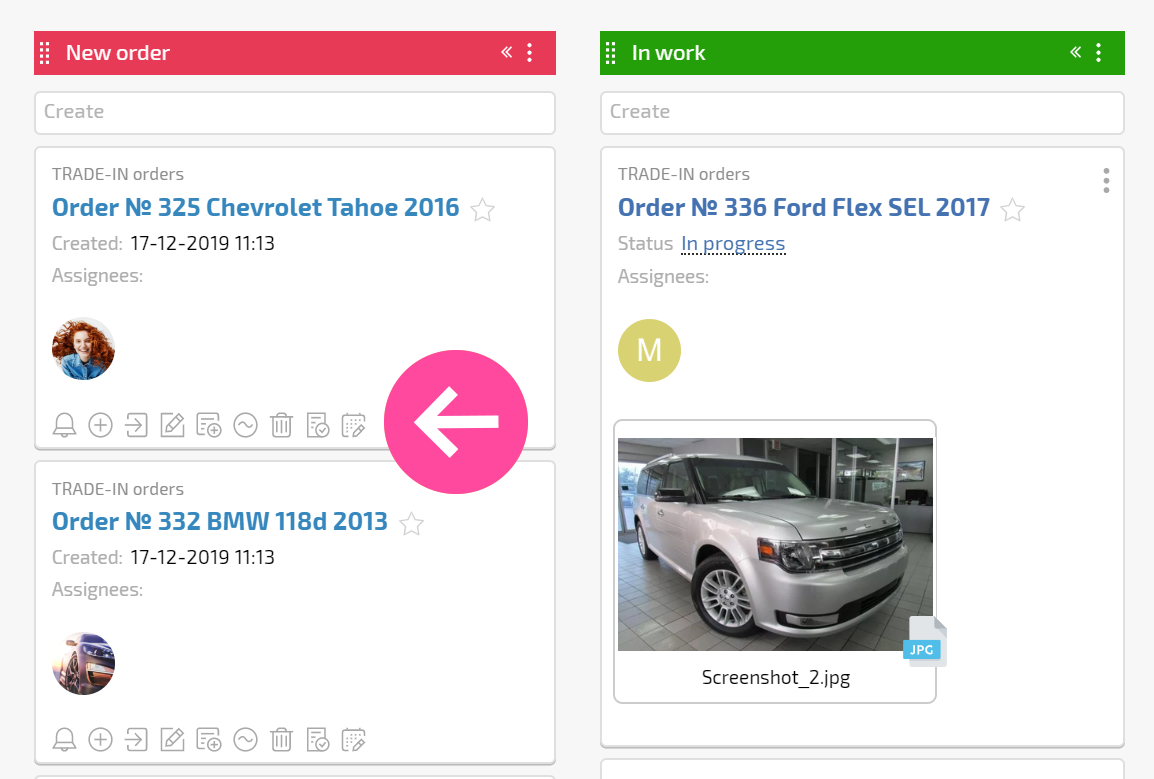
Task: Click the created date on Order 332 card
Action: 202,557
